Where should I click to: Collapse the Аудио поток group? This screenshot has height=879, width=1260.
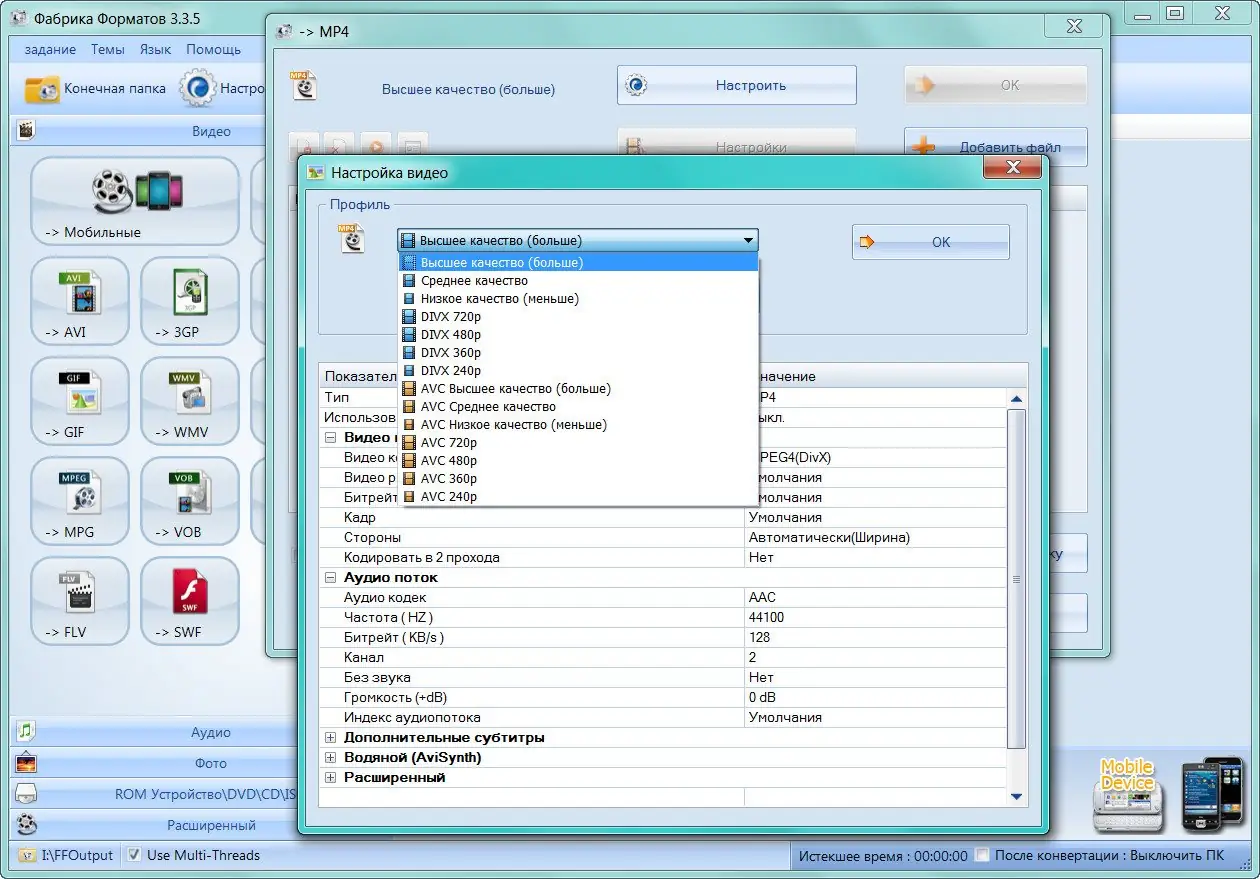point(330,577)
